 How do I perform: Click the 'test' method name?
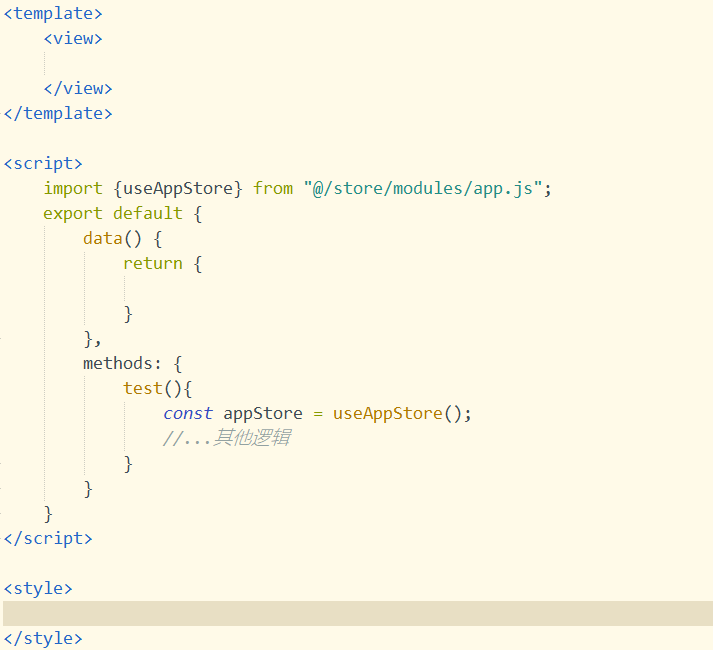click(143, 388)
